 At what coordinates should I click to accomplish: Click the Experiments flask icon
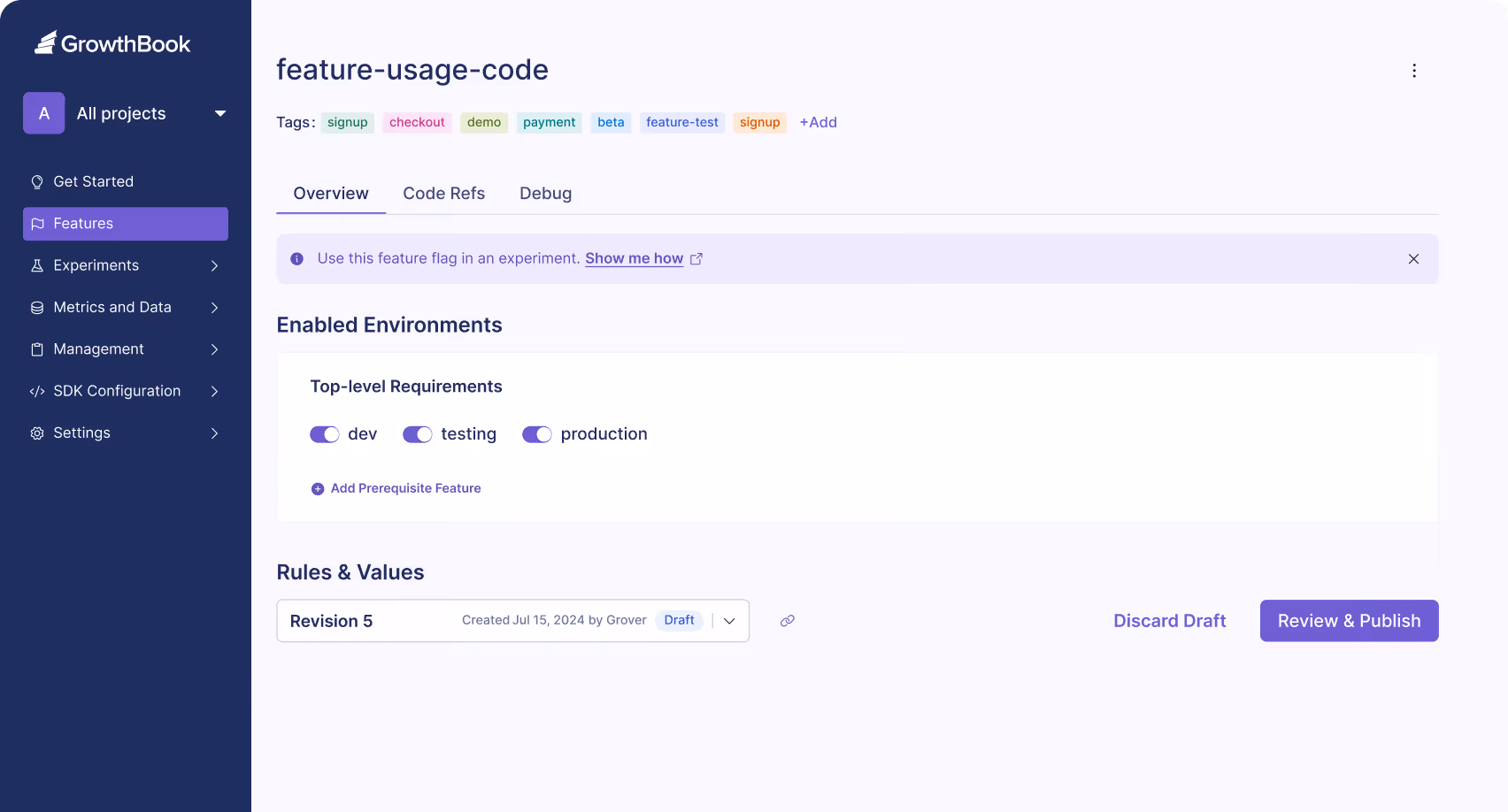pyautogui.click(x=37, y=264)
